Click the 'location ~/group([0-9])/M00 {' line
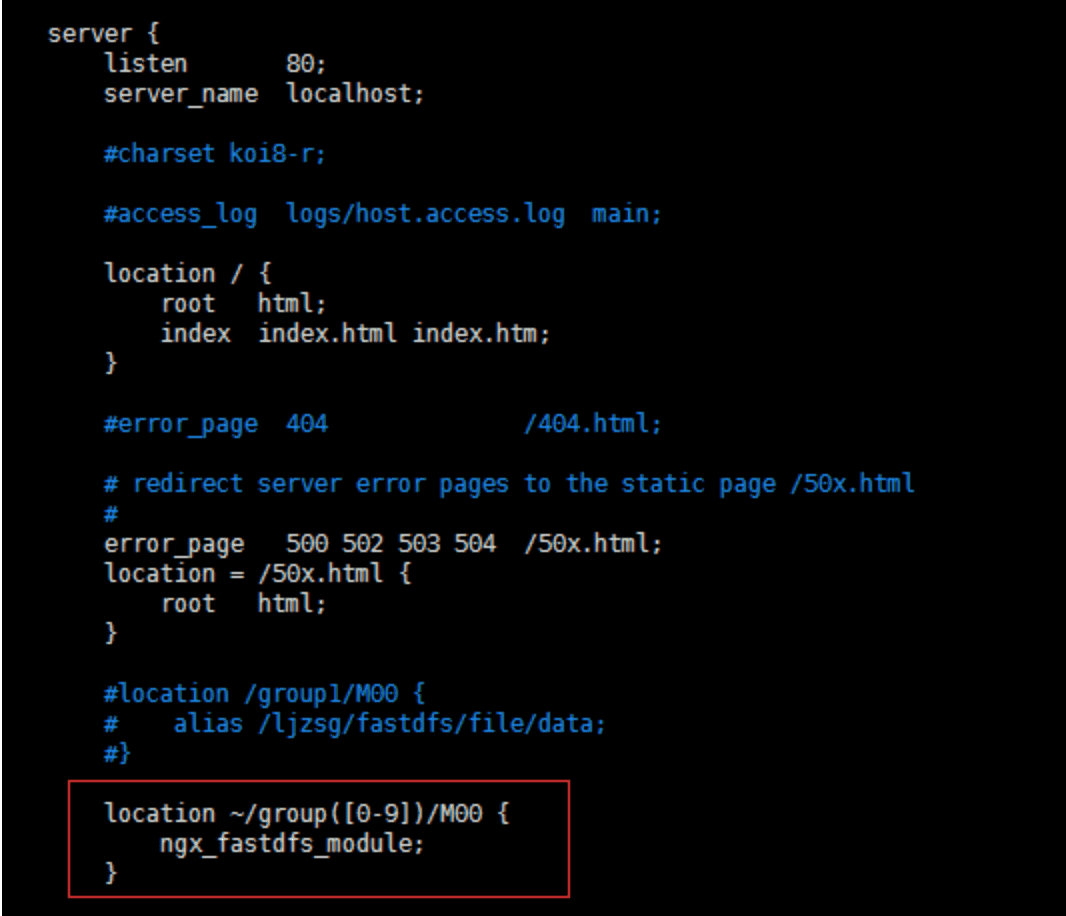1066x916 pixels. point(306,813)
